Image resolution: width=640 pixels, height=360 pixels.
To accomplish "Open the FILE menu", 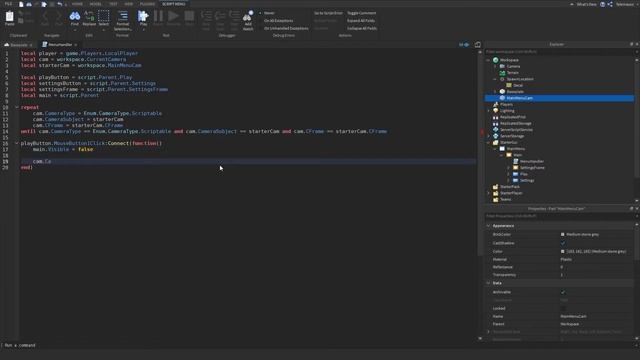I will click(x=8, y=4).
